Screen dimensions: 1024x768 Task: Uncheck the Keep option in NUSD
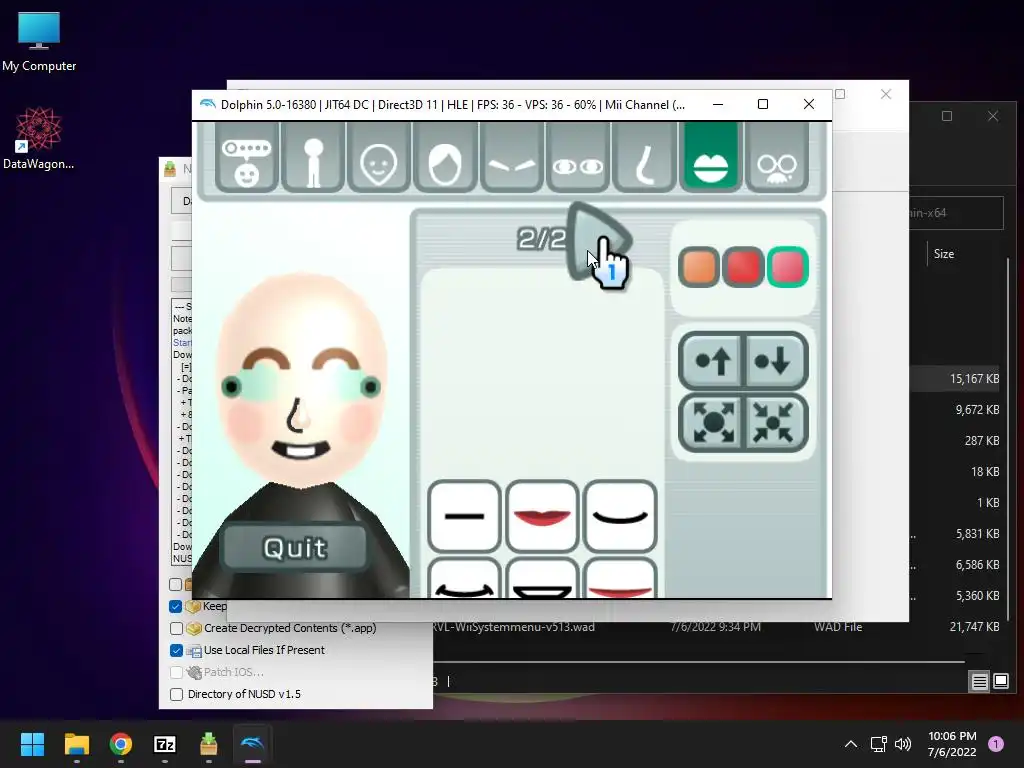tap(176, 606)
